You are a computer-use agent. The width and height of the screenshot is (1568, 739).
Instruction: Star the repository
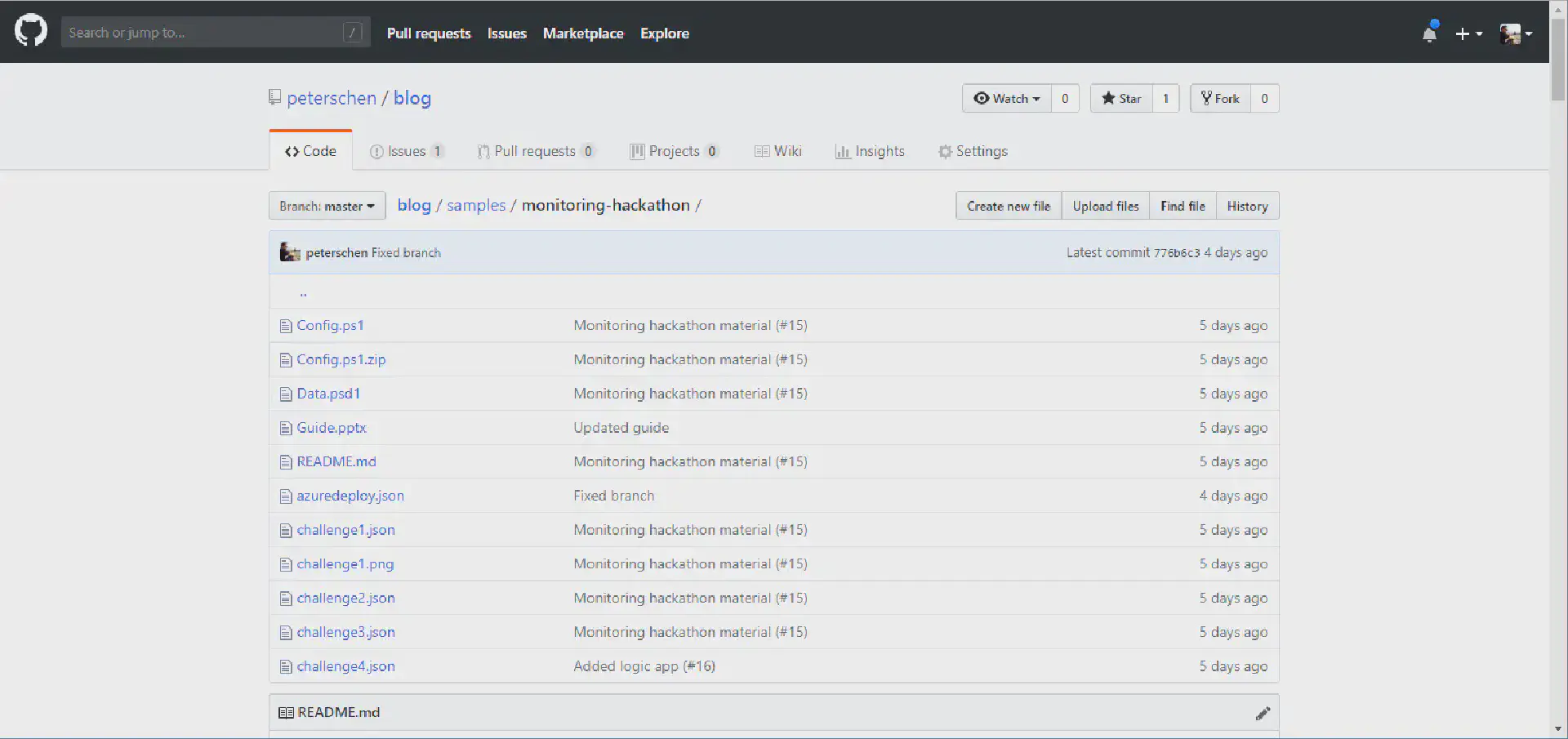(1121, 98)
